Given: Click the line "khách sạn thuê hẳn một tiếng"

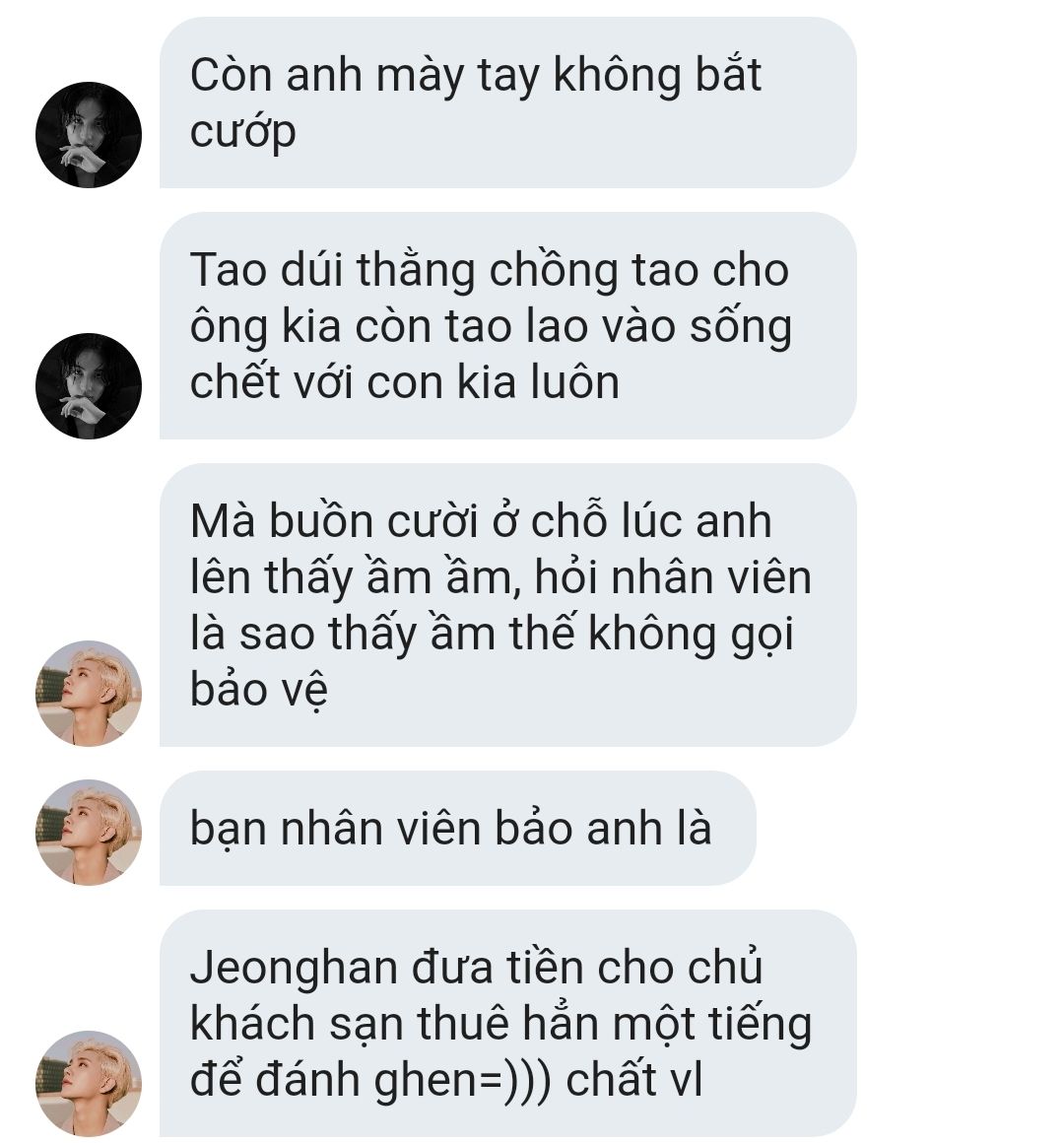Looking at the screenshot, I should tap(500, 1025).
